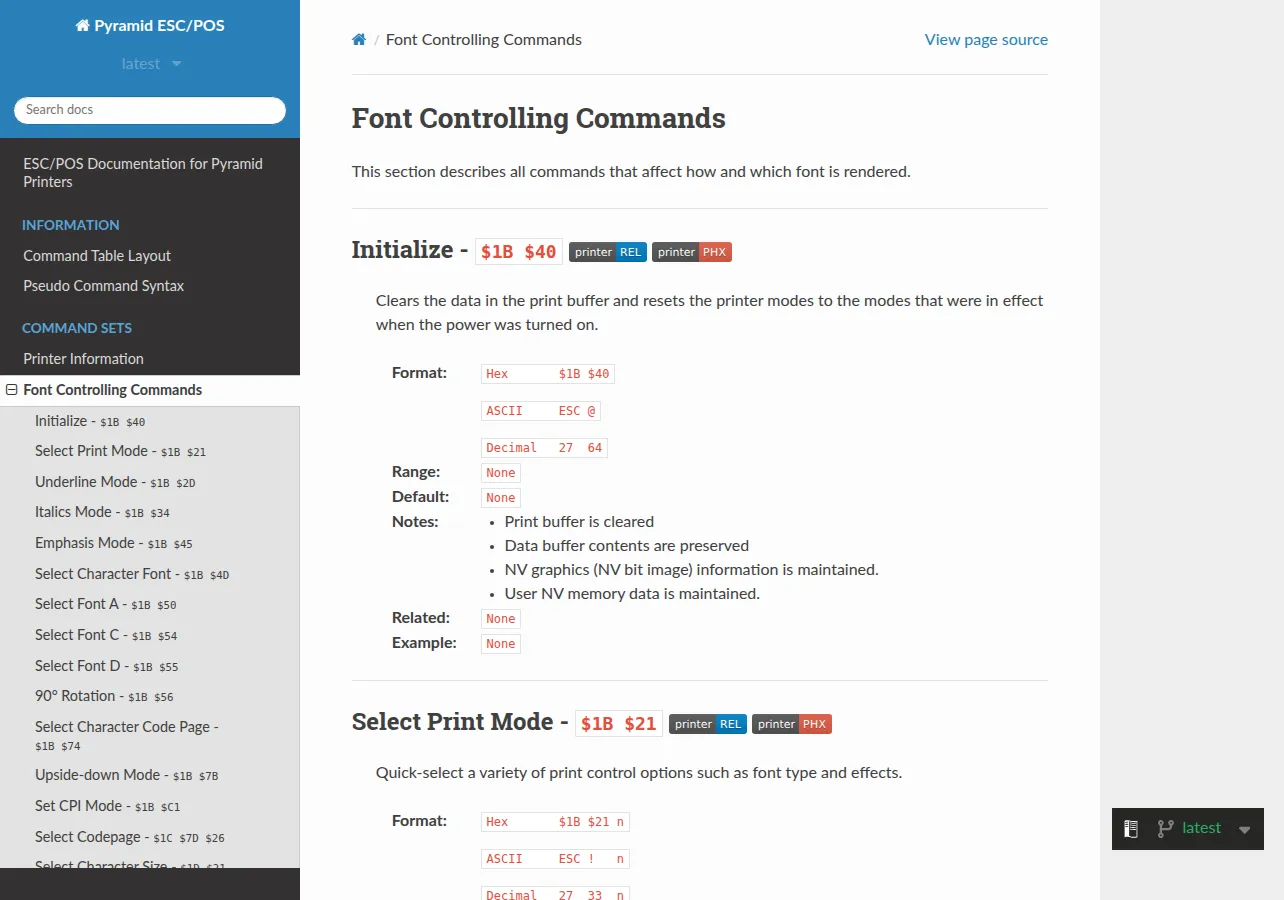
Task: Expand the bottom-right version flyout caret
Action: tap(1244, 829)
